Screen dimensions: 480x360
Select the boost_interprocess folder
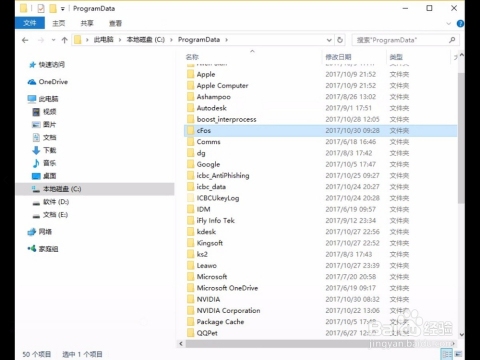coord(226,119)
